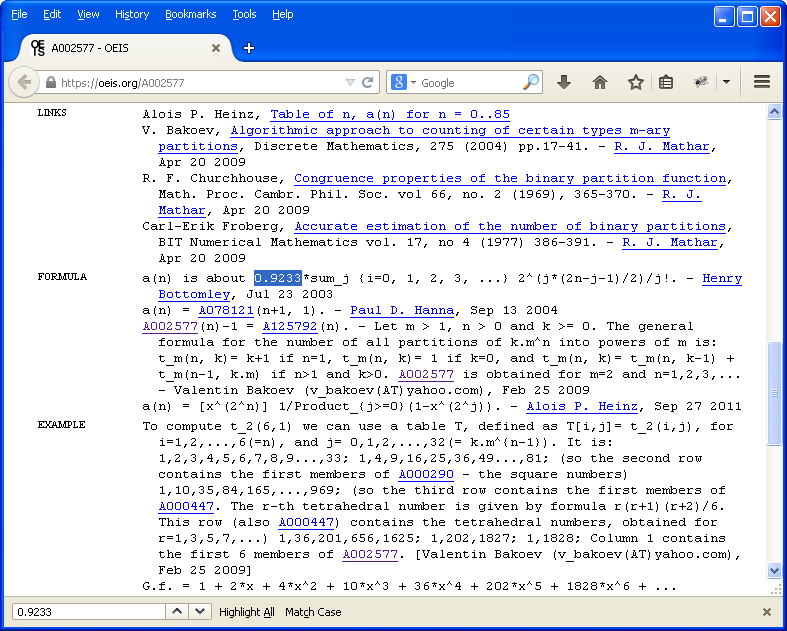
Task: Open the A000290 square numbers link
Action: click(x=426, y=474)
